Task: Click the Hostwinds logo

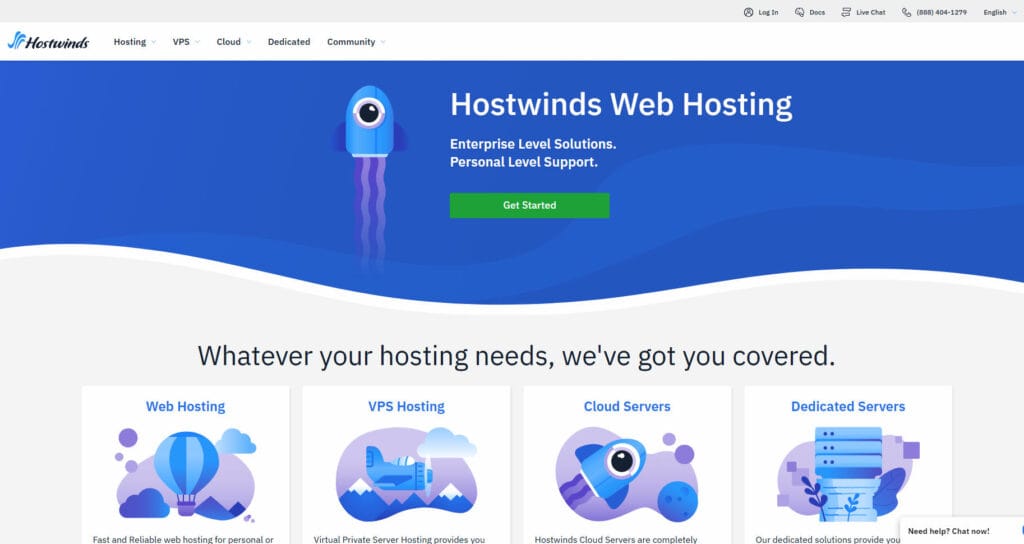Action: 48,41
